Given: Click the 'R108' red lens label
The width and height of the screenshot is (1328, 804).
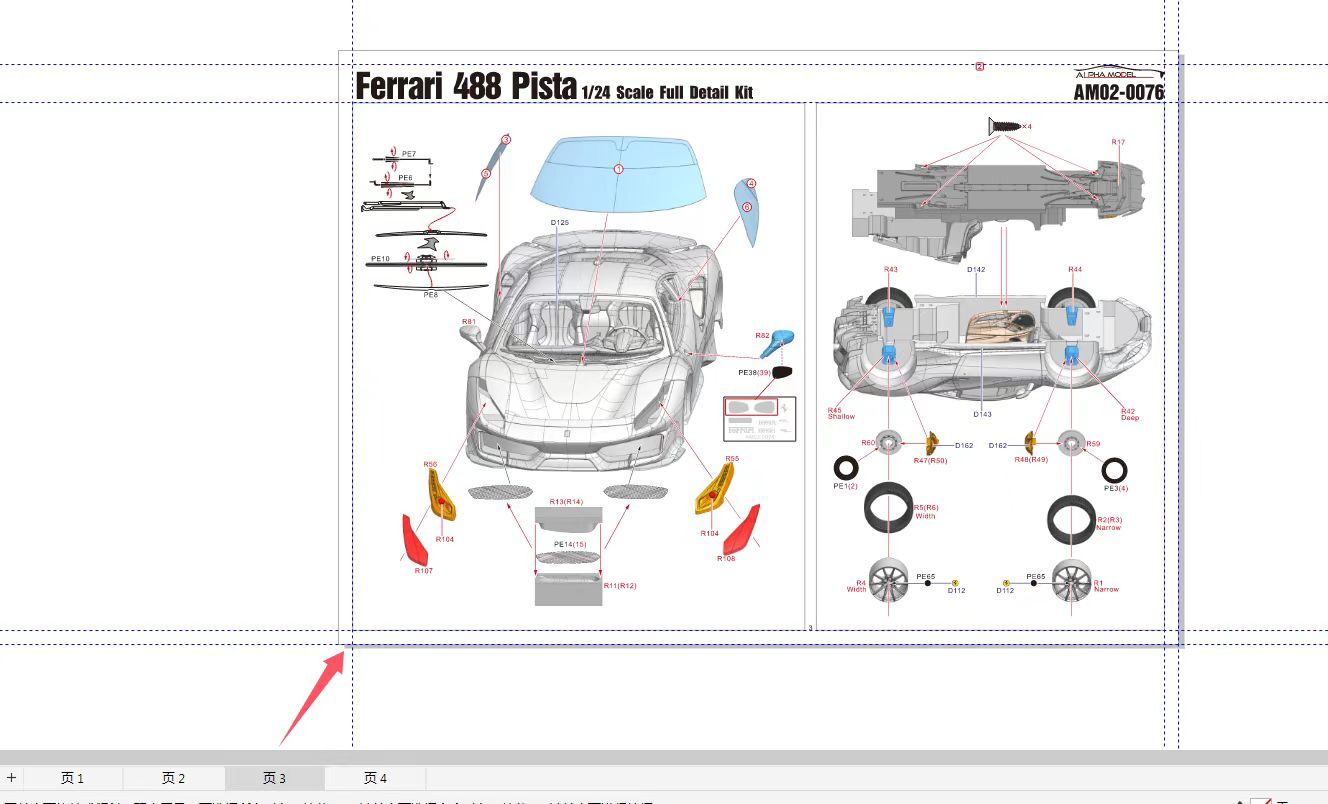Looking at the screenshot, I should tap(726, 558).
